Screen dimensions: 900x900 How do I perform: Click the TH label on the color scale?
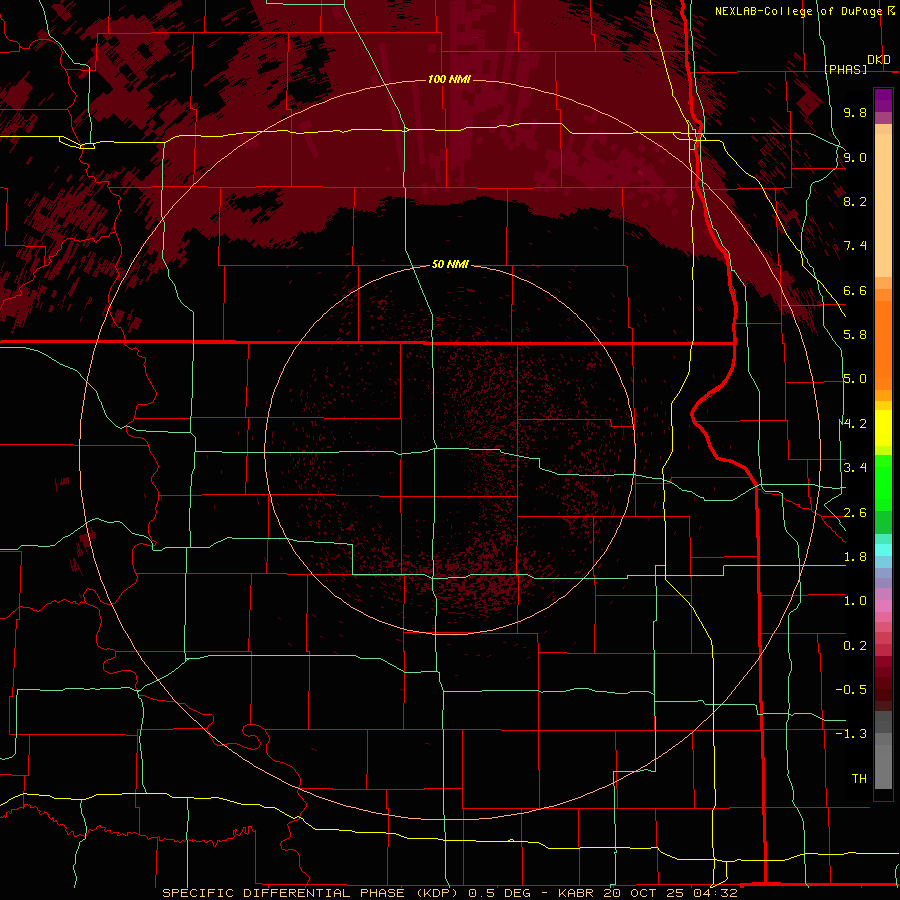(859, 778)
